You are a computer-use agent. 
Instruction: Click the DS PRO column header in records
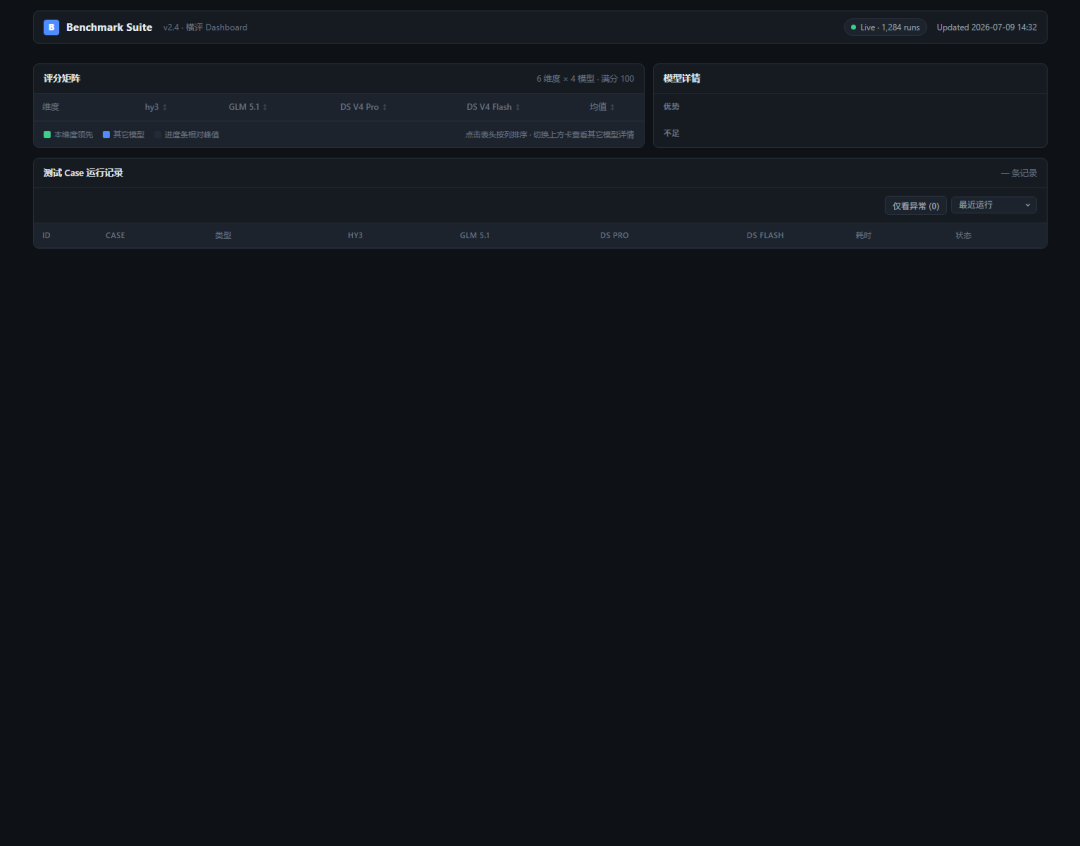pyautogui.click(x=614, y=236)
